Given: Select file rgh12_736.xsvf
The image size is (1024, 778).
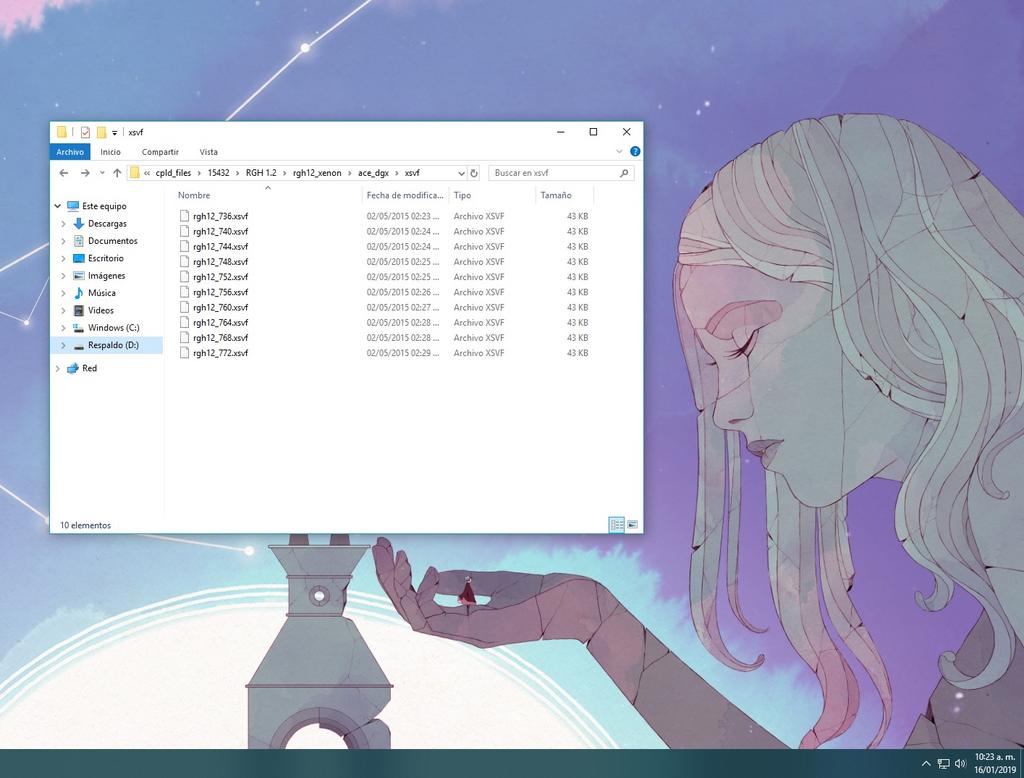Looking at the screenshot, I should pos(220,216).
